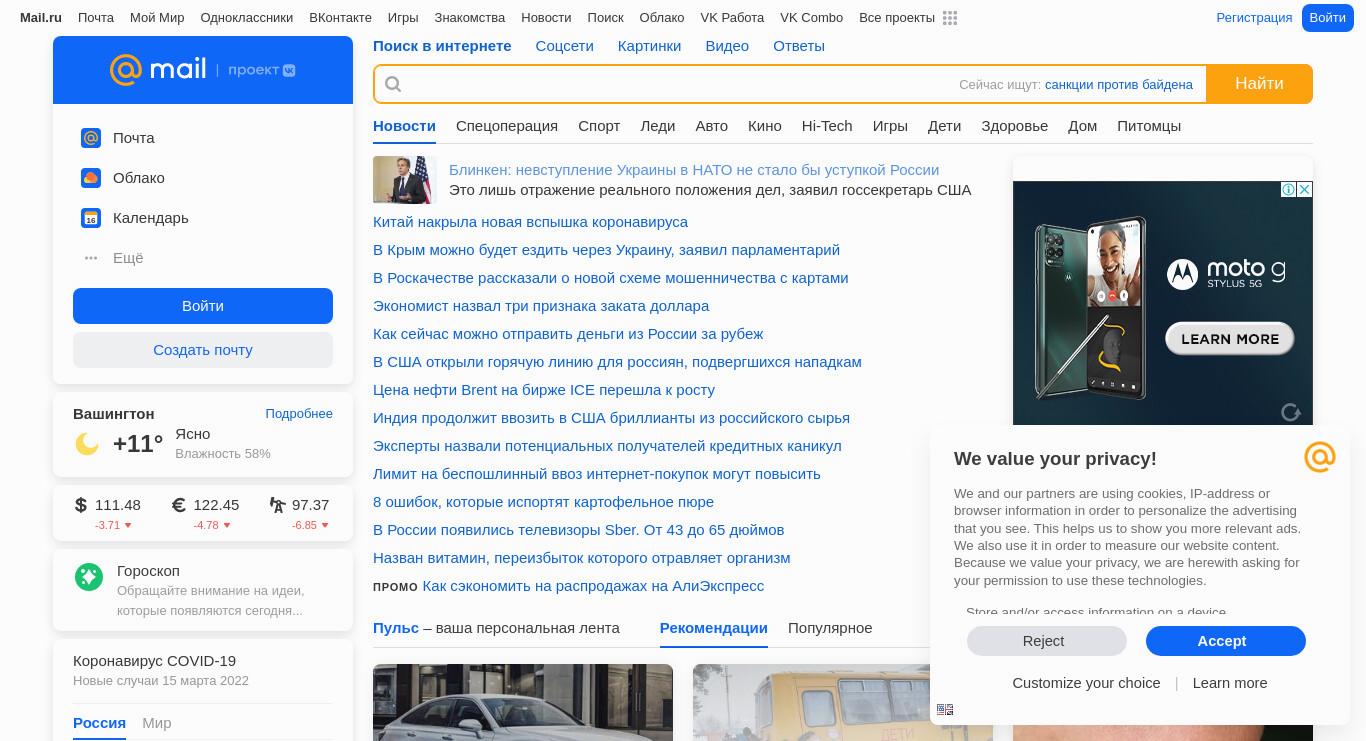Click the blue Войти button in sidebar
The image size is (1366, 741).
[x=203, y=306]
